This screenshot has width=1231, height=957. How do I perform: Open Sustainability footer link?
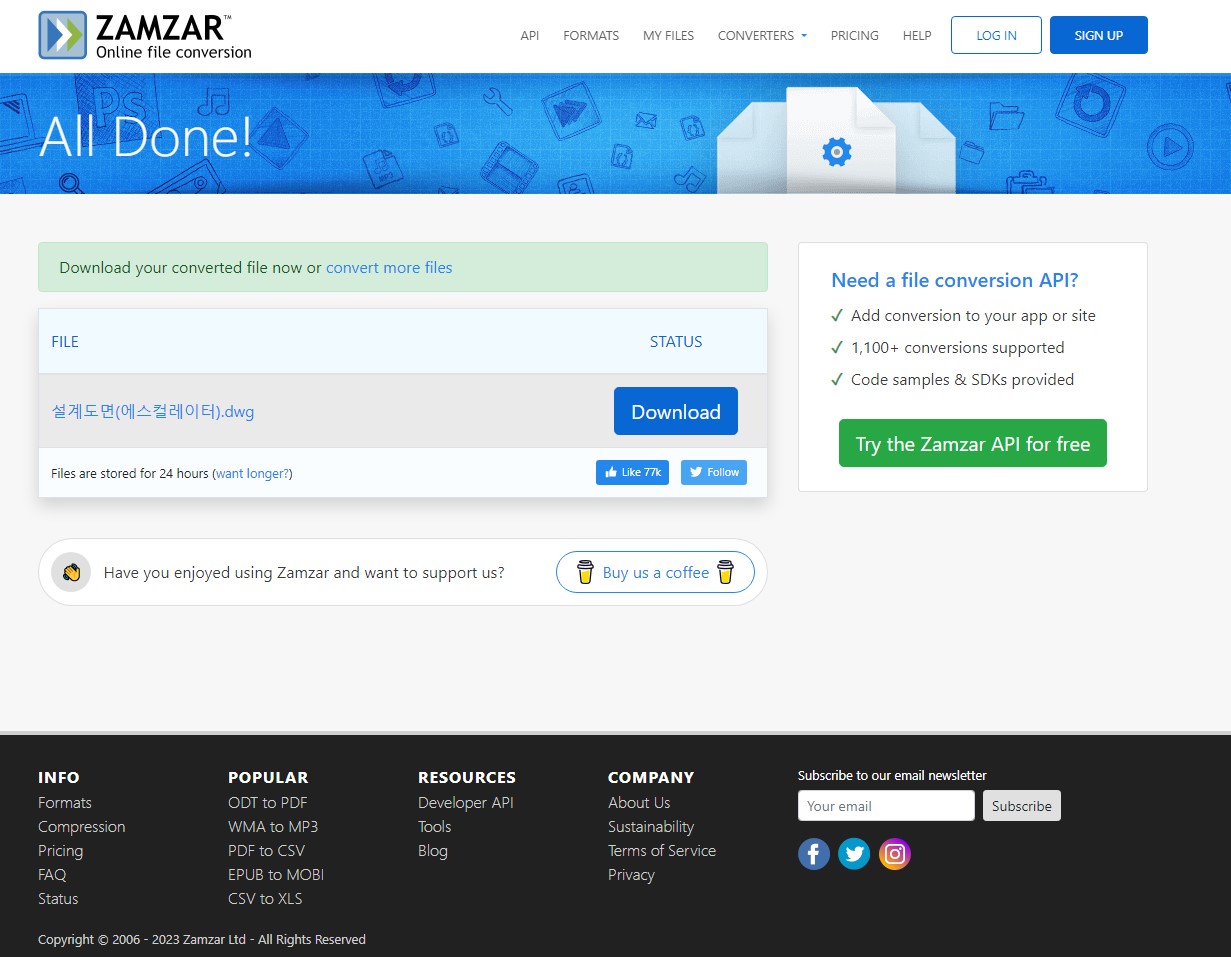tap(651, 826)
